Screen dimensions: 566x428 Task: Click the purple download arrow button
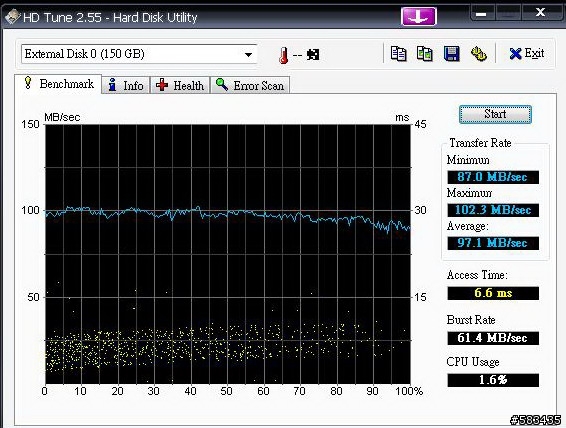pos(418,17)
